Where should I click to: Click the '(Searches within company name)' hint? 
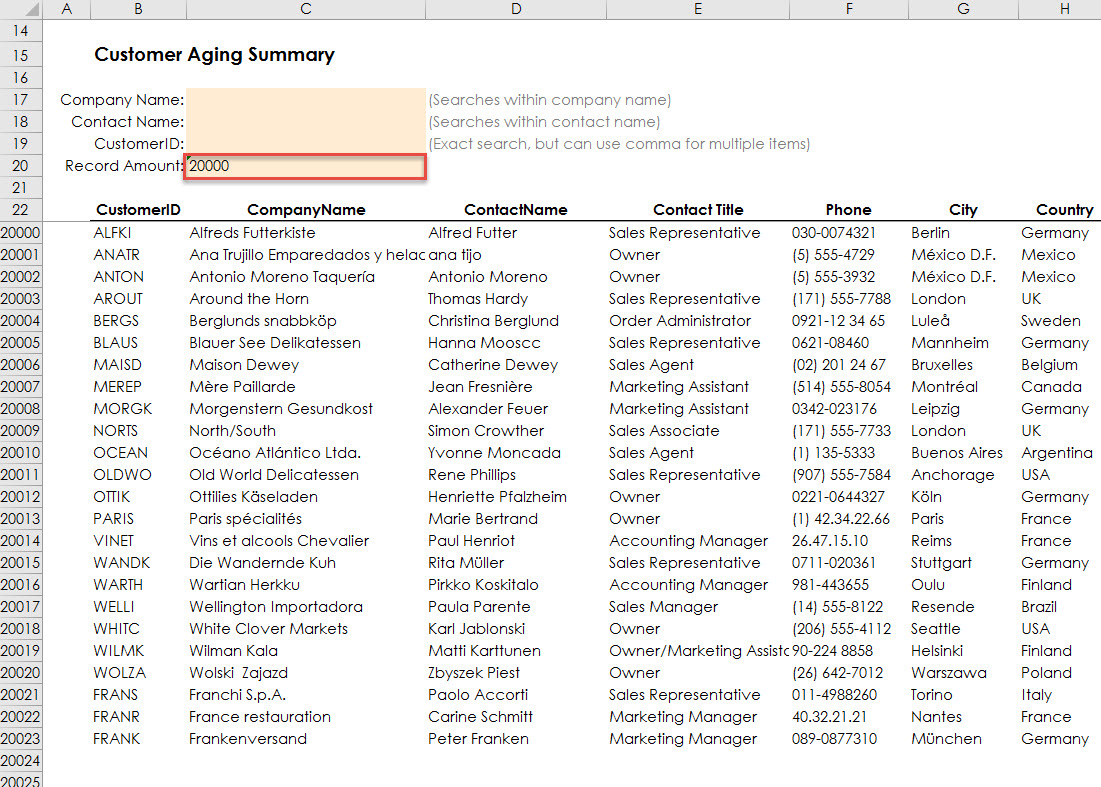coord(550,100)
